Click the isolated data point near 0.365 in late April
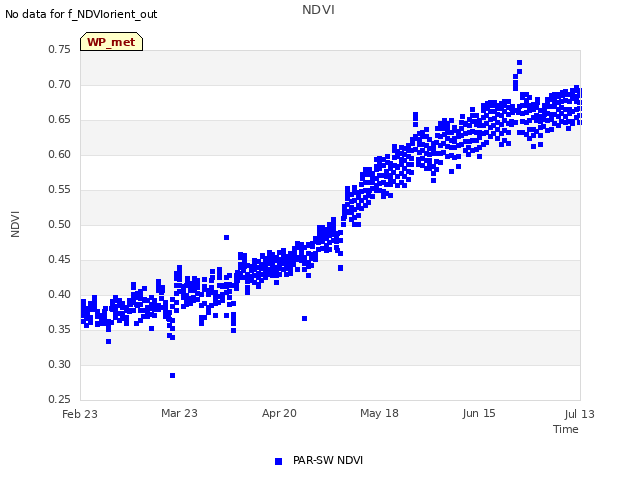Screen dimensions: 640x480 tap(304, 318)
